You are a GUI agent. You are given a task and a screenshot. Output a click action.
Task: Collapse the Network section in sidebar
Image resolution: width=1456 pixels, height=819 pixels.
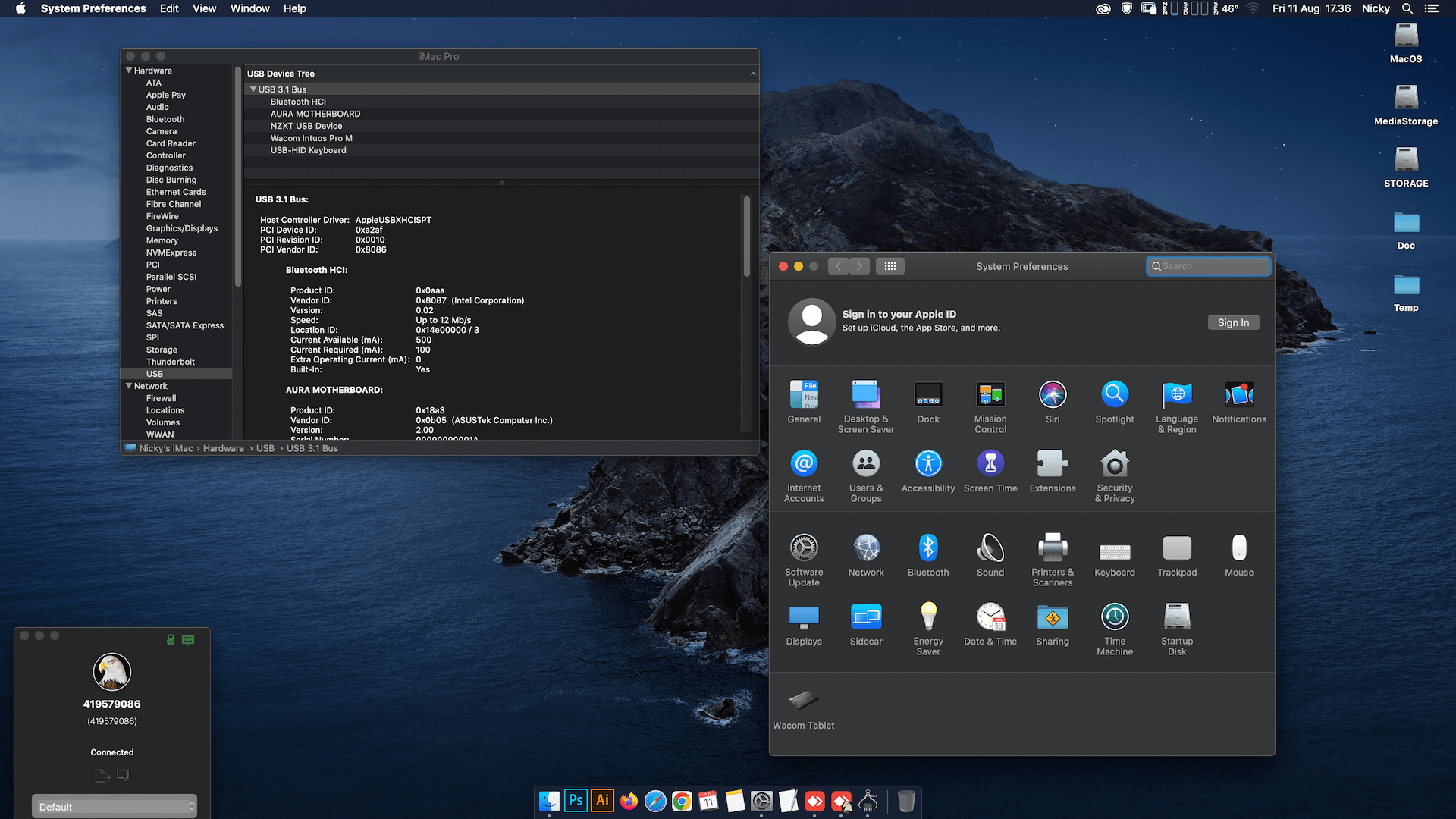pyautogui.click(x=129, y=386)
